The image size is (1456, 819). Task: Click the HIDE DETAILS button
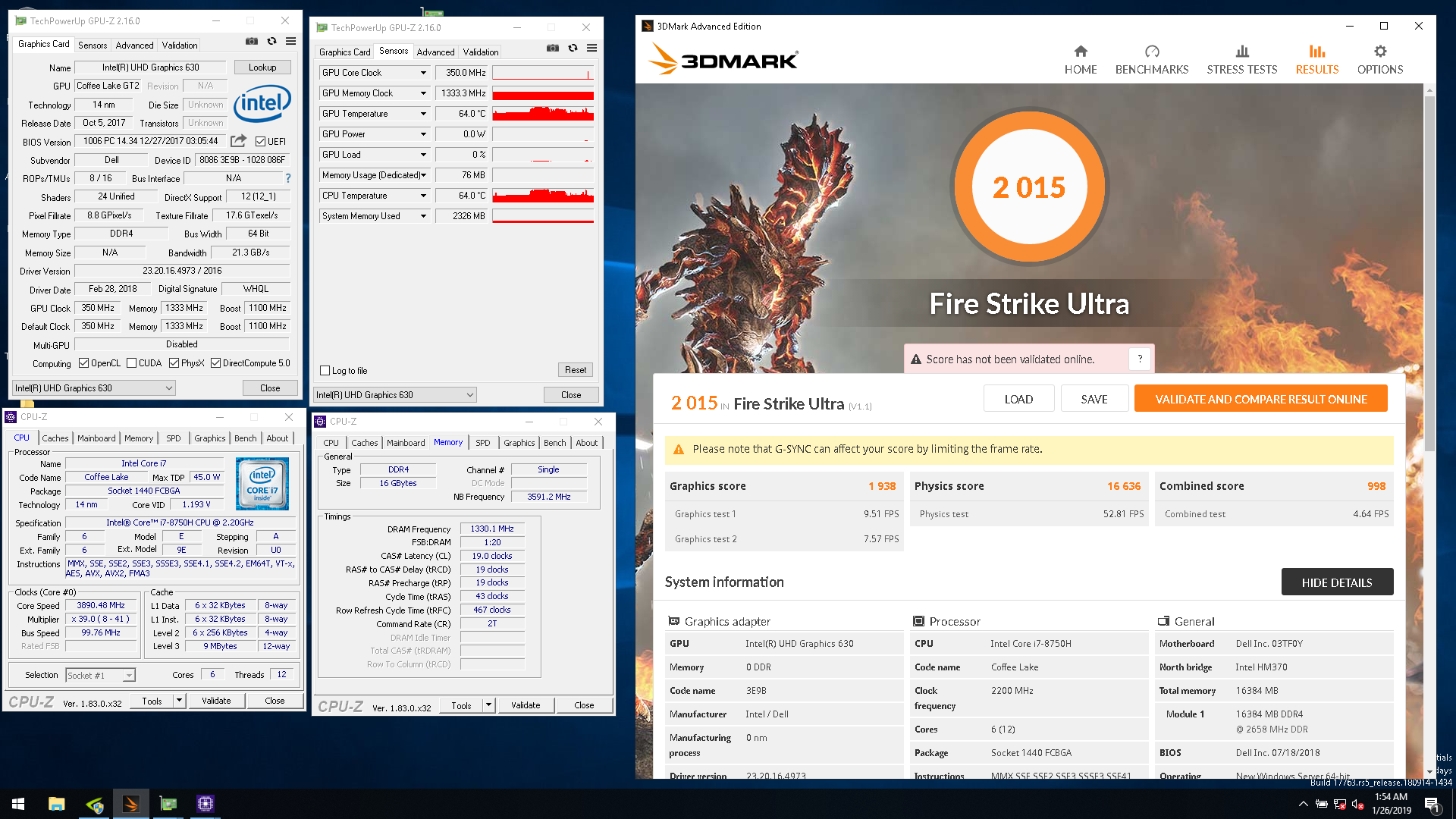pyautogui.click(x=1337, y=582)
